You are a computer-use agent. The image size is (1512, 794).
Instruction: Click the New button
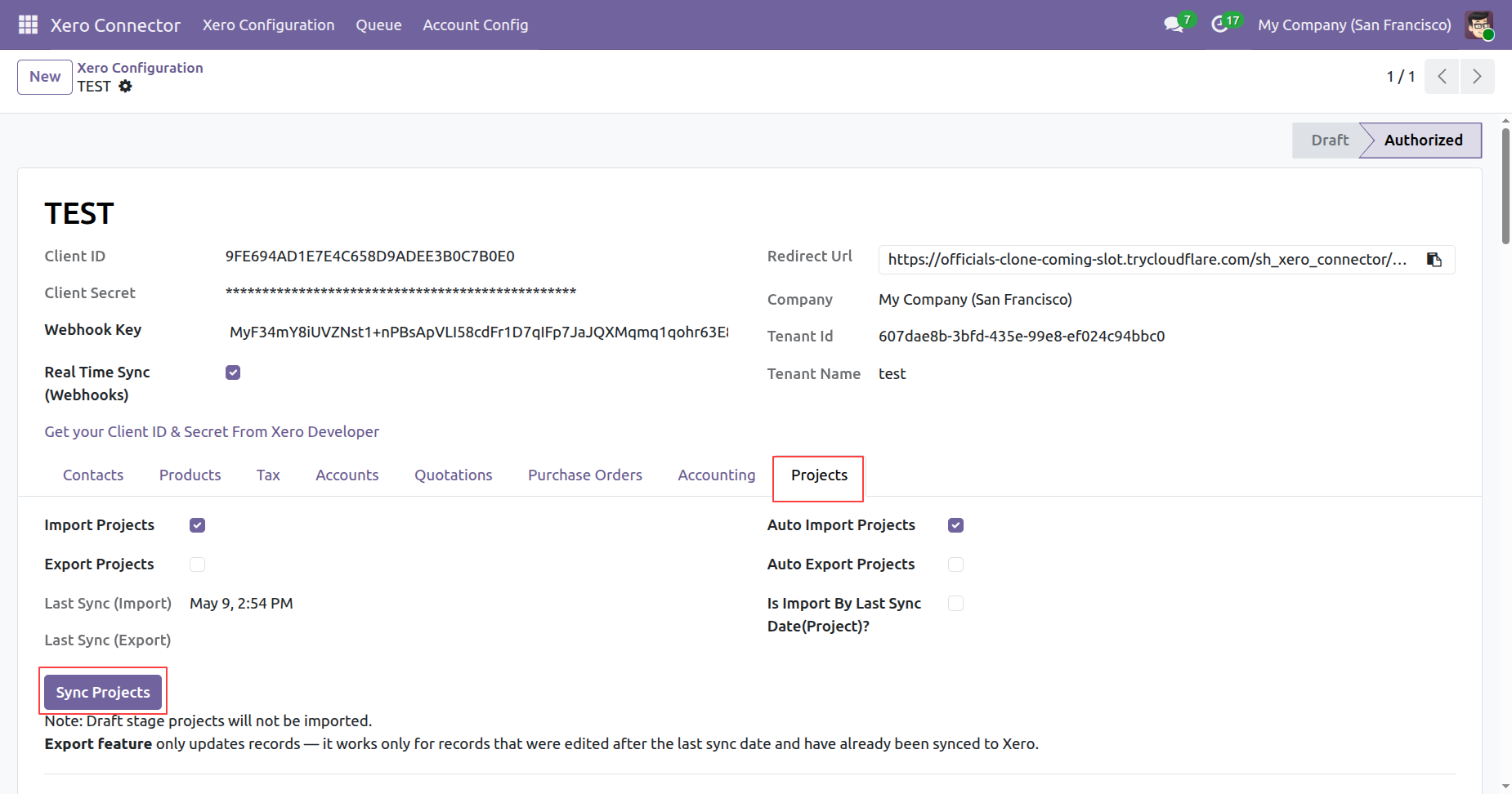coord(45,77)
